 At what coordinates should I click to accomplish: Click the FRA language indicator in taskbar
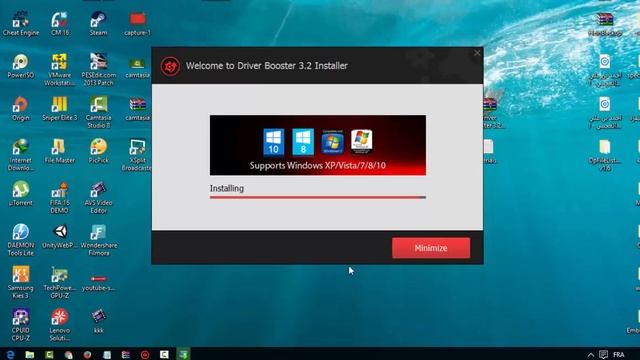pyautogui.click(x=619, y=355)
